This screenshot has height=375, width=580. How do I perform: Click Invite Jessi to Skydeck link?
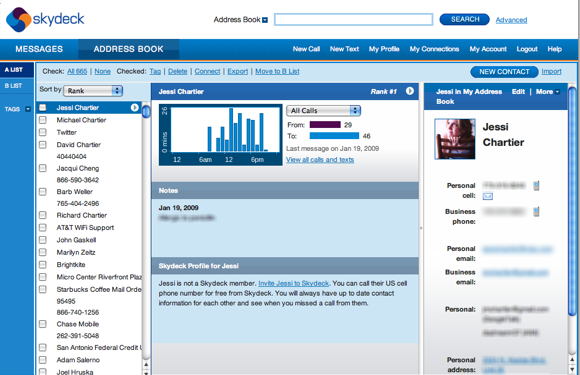coord(293,283)
